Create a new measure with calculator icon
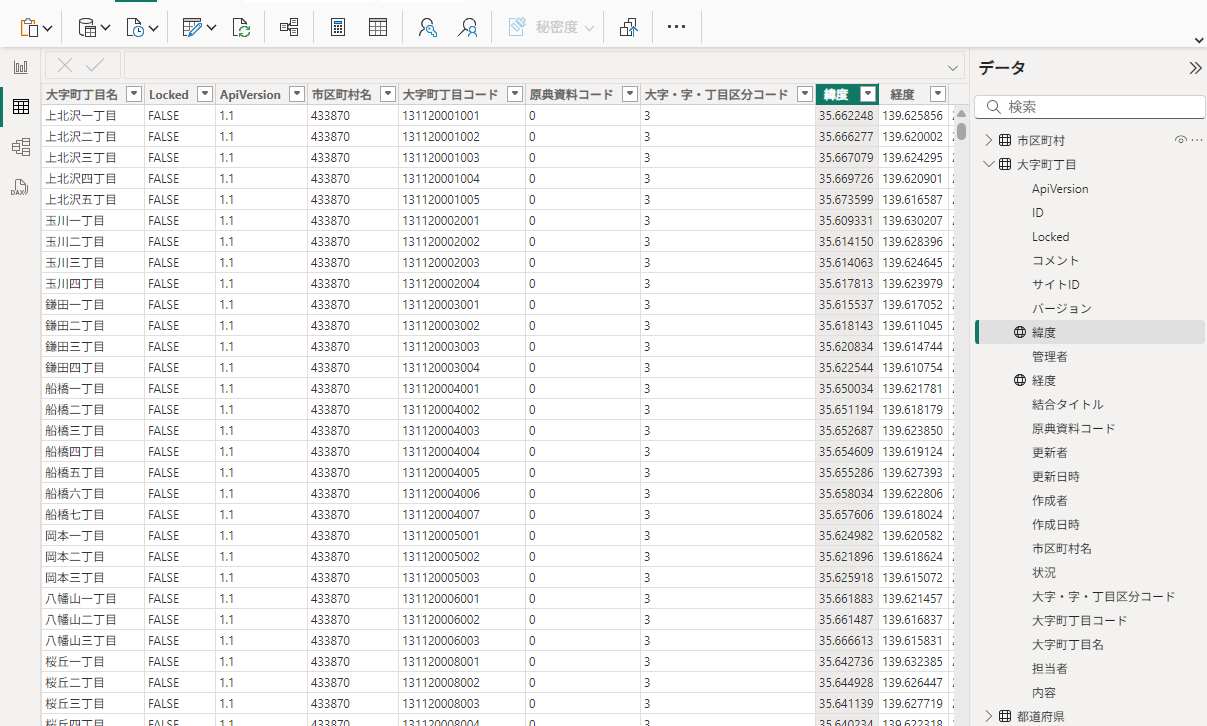This screenshot has height=726, width=1207. pyautogui.click(x=338, y=27)
